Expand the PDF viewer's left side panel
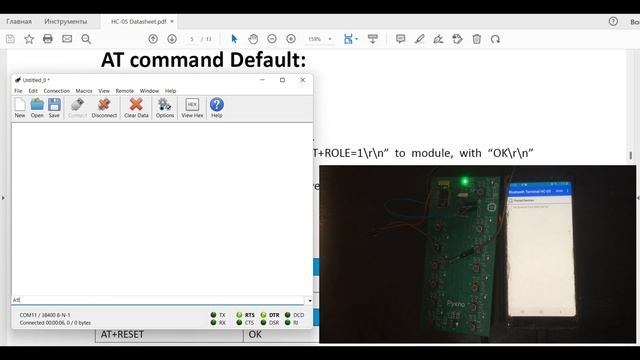This screenshot has width=640, height=360. [3, 198]
